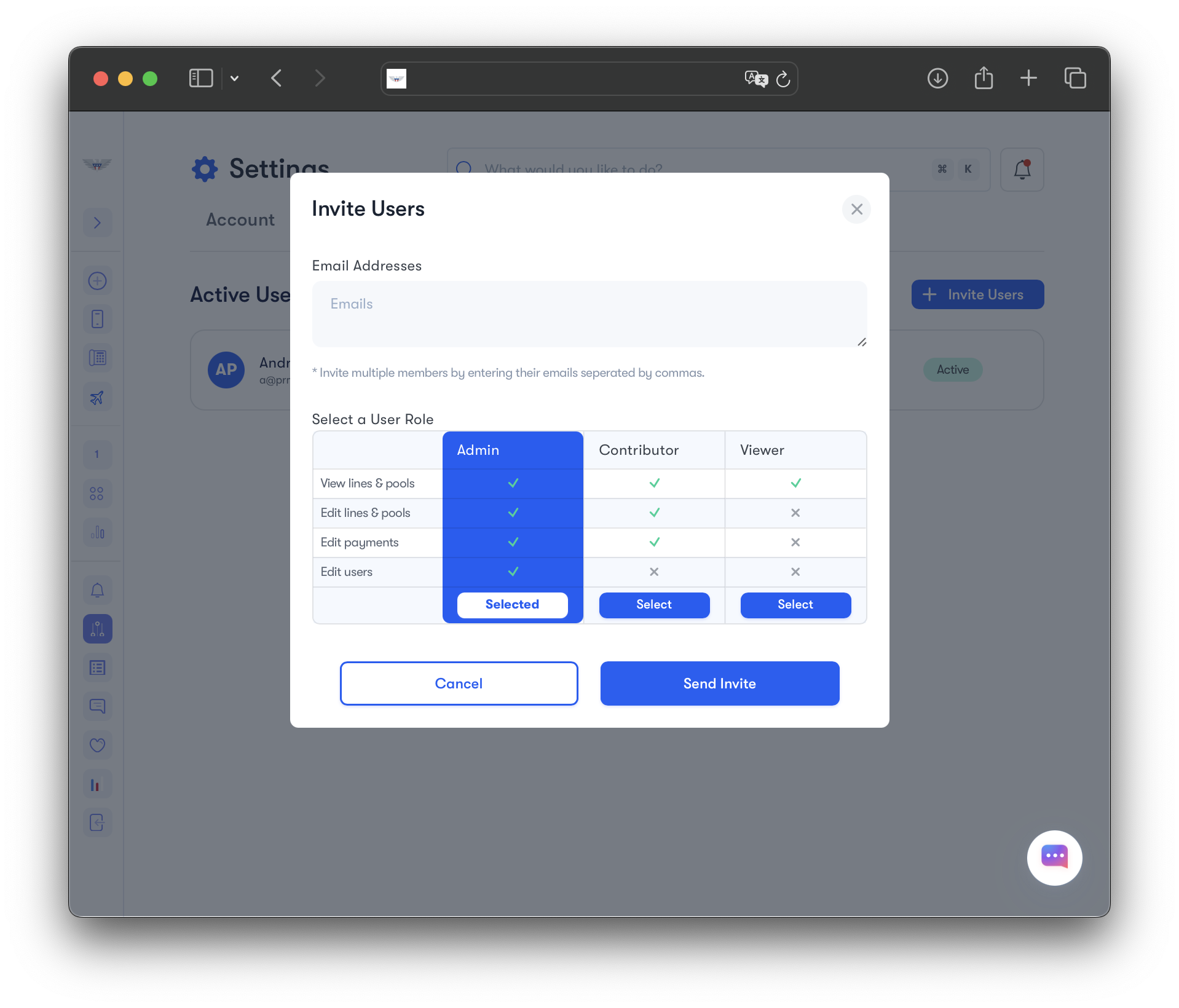
Task: Click the plus circle icon in the sidebar
Action: click(97, 281)
